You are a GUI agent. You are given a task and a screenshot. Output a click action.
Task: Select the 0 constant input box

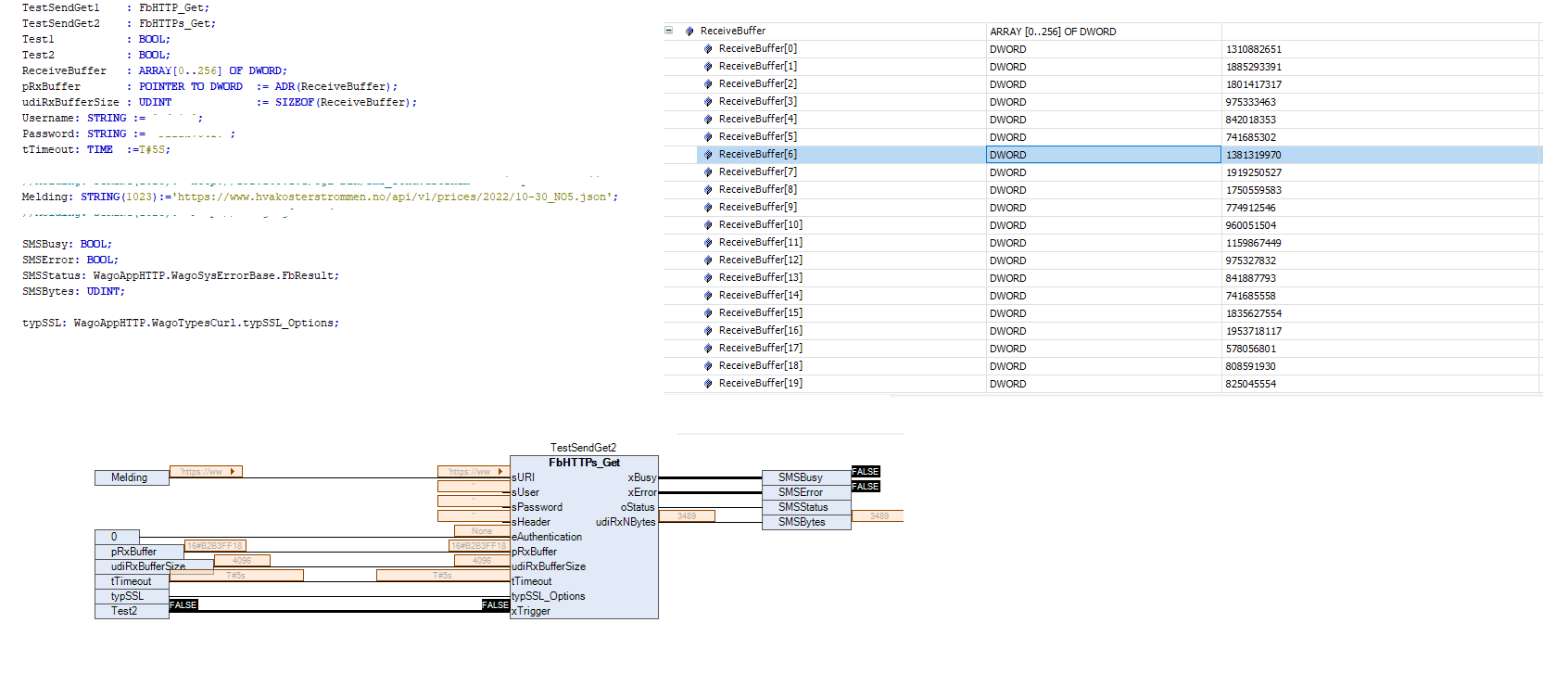tap(117, 537)
